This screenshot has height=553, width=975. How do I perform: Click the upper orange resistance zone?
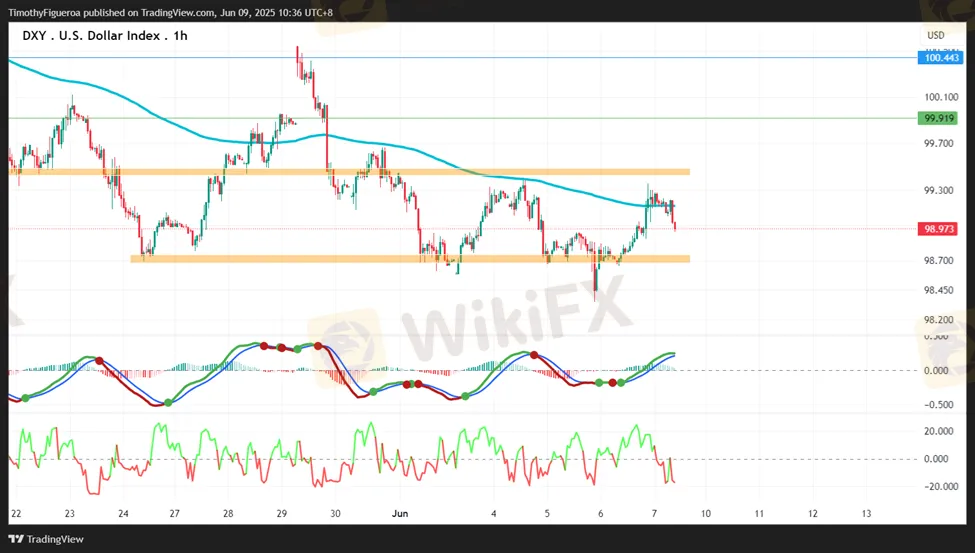coord(350,172)
